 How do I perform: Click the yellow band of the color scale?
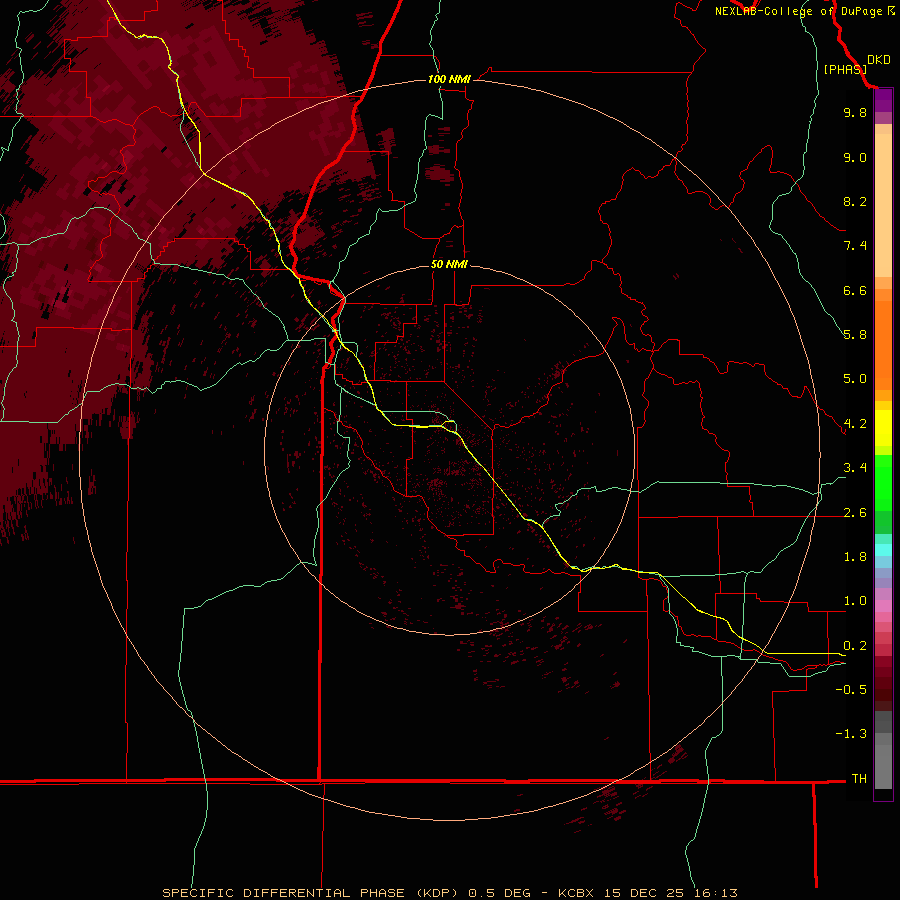tap(883, 428)
